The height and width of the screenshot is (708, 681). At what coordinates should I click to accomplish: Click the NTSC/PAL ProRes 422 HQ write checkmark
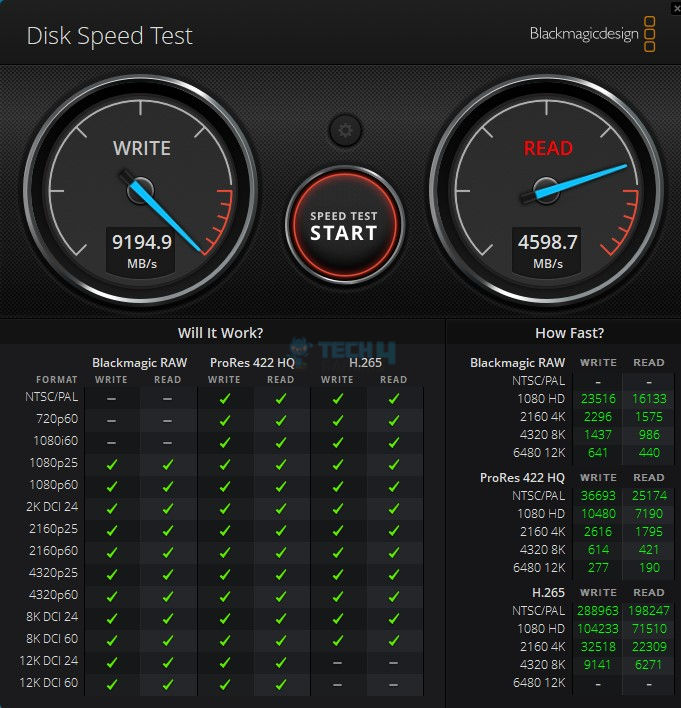click(224, 399)
